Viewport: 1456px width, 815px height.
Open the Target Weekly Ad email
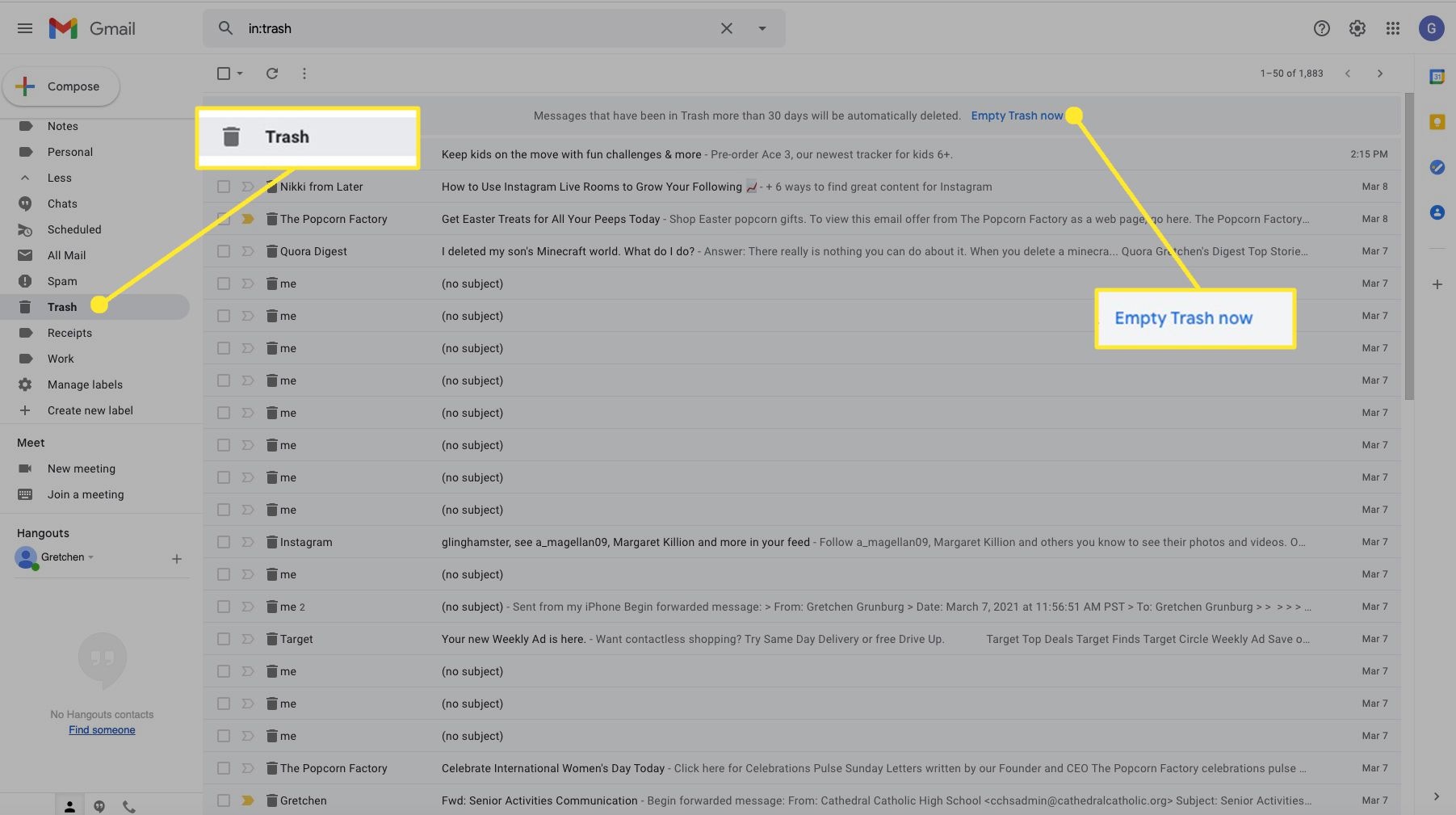[x=802, y=639]
